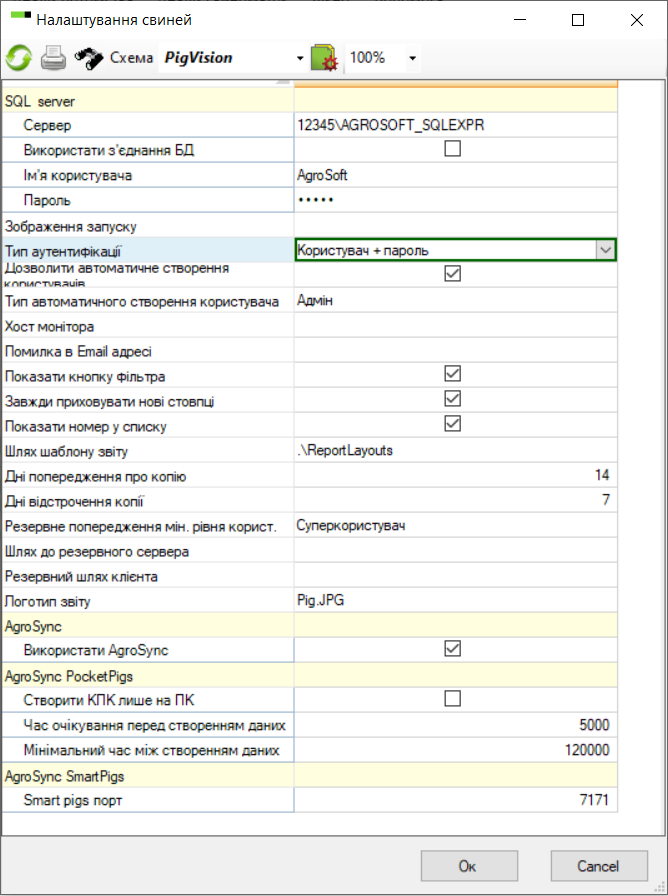This screenshot has height=896, width=668.
Task: Click the copy delay days value 7
Action: coord(455,501)
